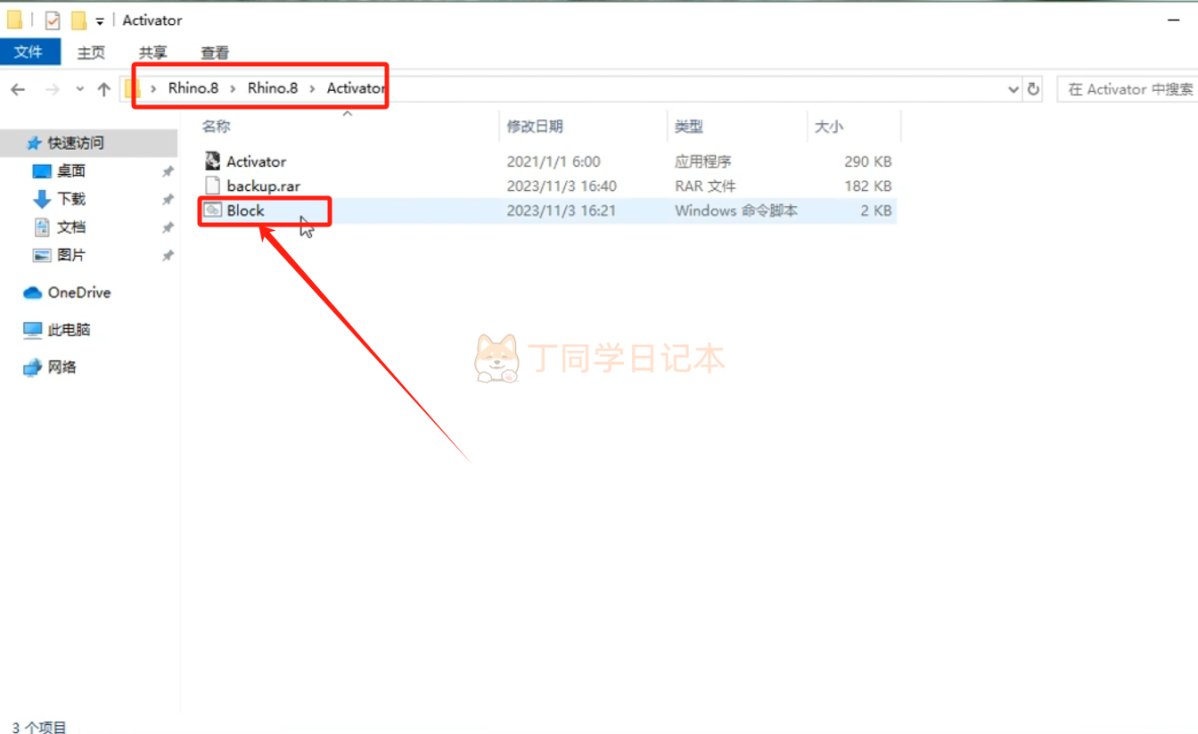This screenshot has height=734, width=1198.
Task: Refresh the current folder view
Action: [x=1033, y=89]
